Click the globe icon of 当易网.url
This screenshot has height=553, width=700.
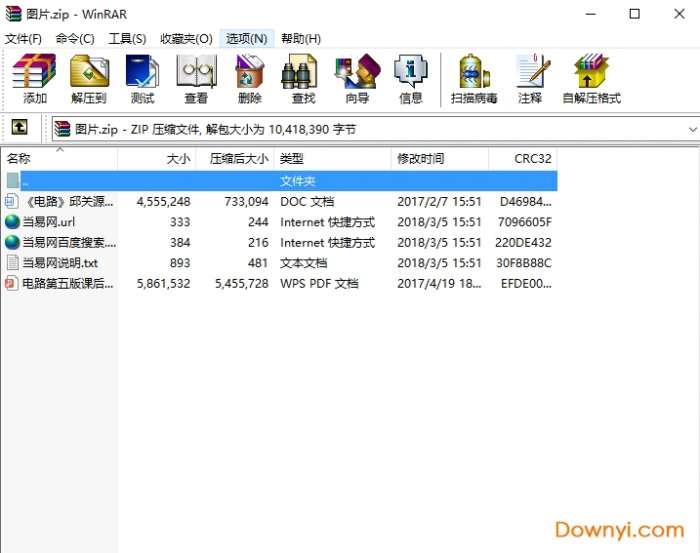12,222
